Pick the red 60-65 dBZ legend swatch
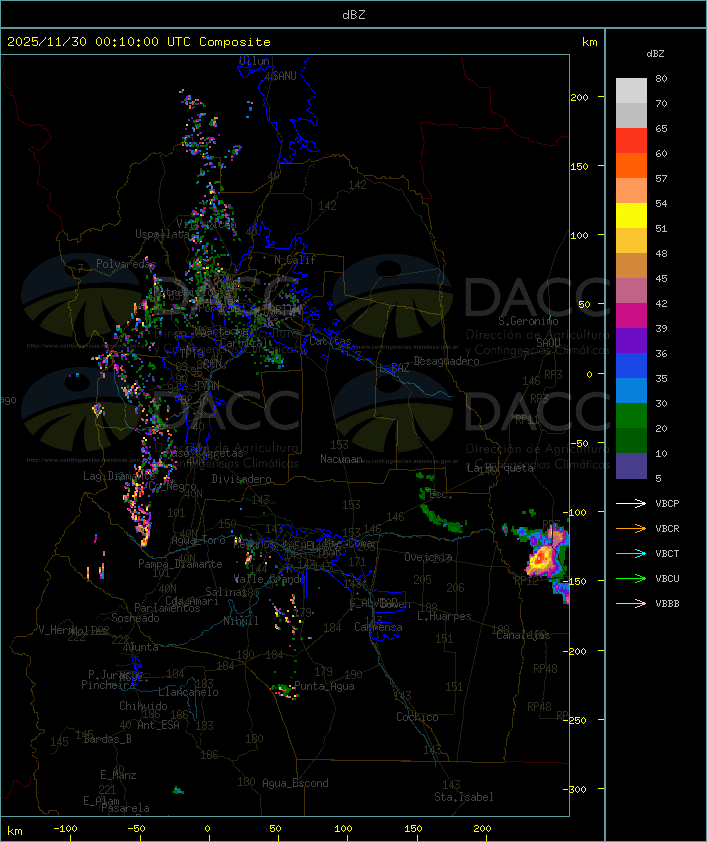 [x=631, y=140]
